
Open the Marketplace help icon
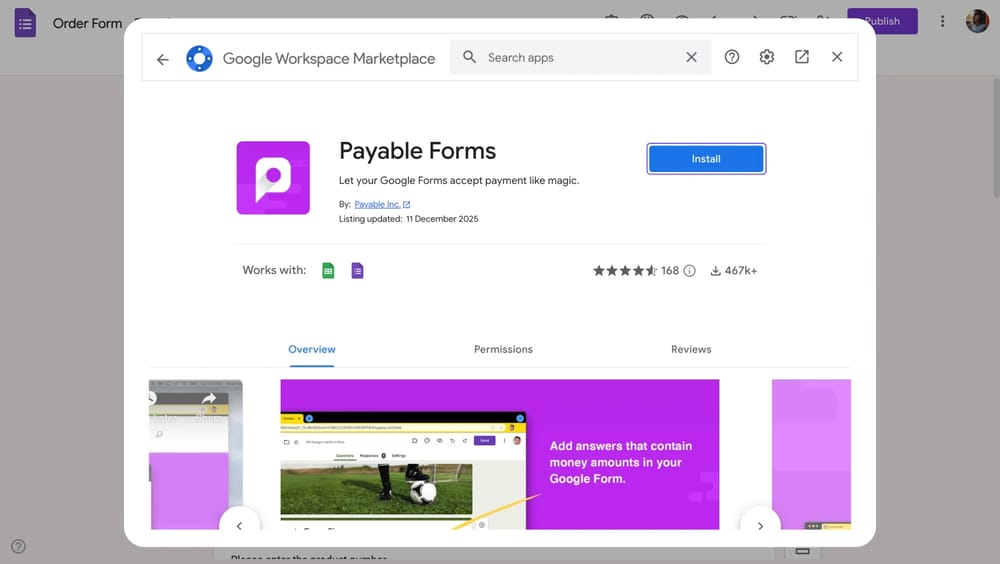pyautogui.click(x=732, y=58)
